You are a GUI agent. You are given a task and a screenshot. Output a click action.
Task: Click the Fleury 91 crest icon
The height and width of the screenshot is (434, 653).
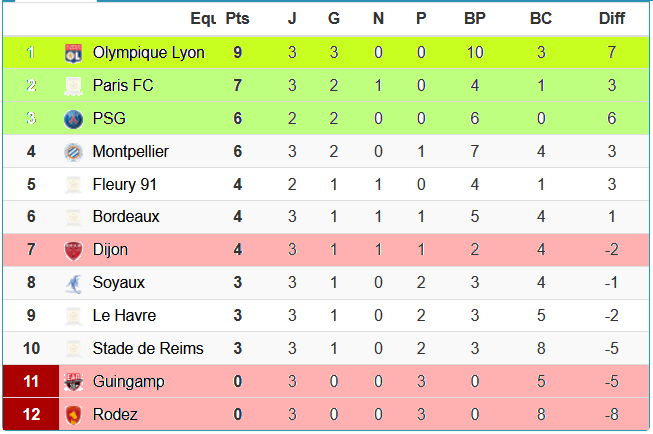point(72,185)
